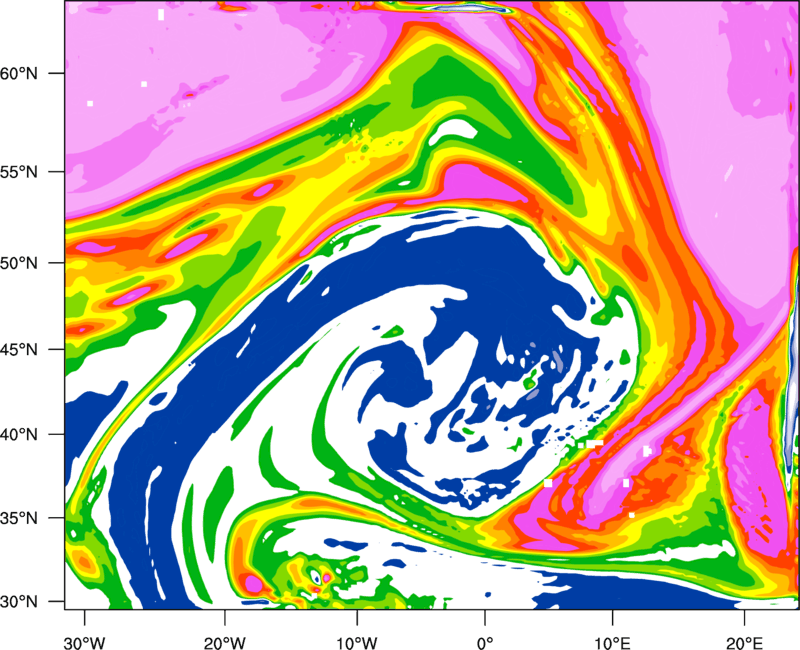Click the 30°N latitude label
This screenshot has height=650, width=800.
pyautogui.click(x=19, y=602)
